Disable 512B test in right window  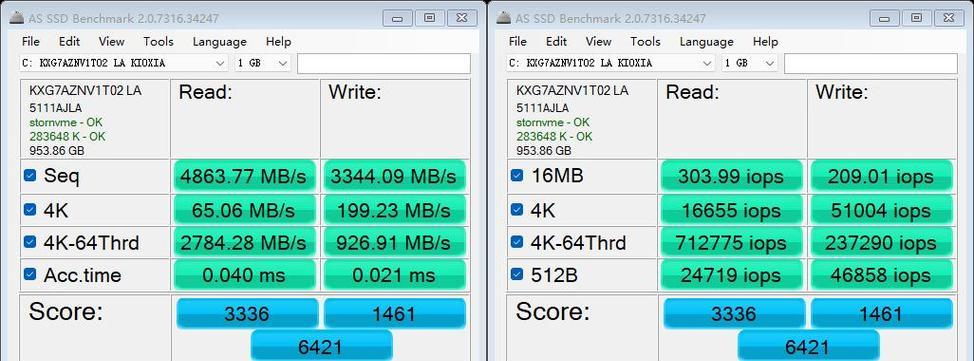pyautogui.click(x=517, y=274)
